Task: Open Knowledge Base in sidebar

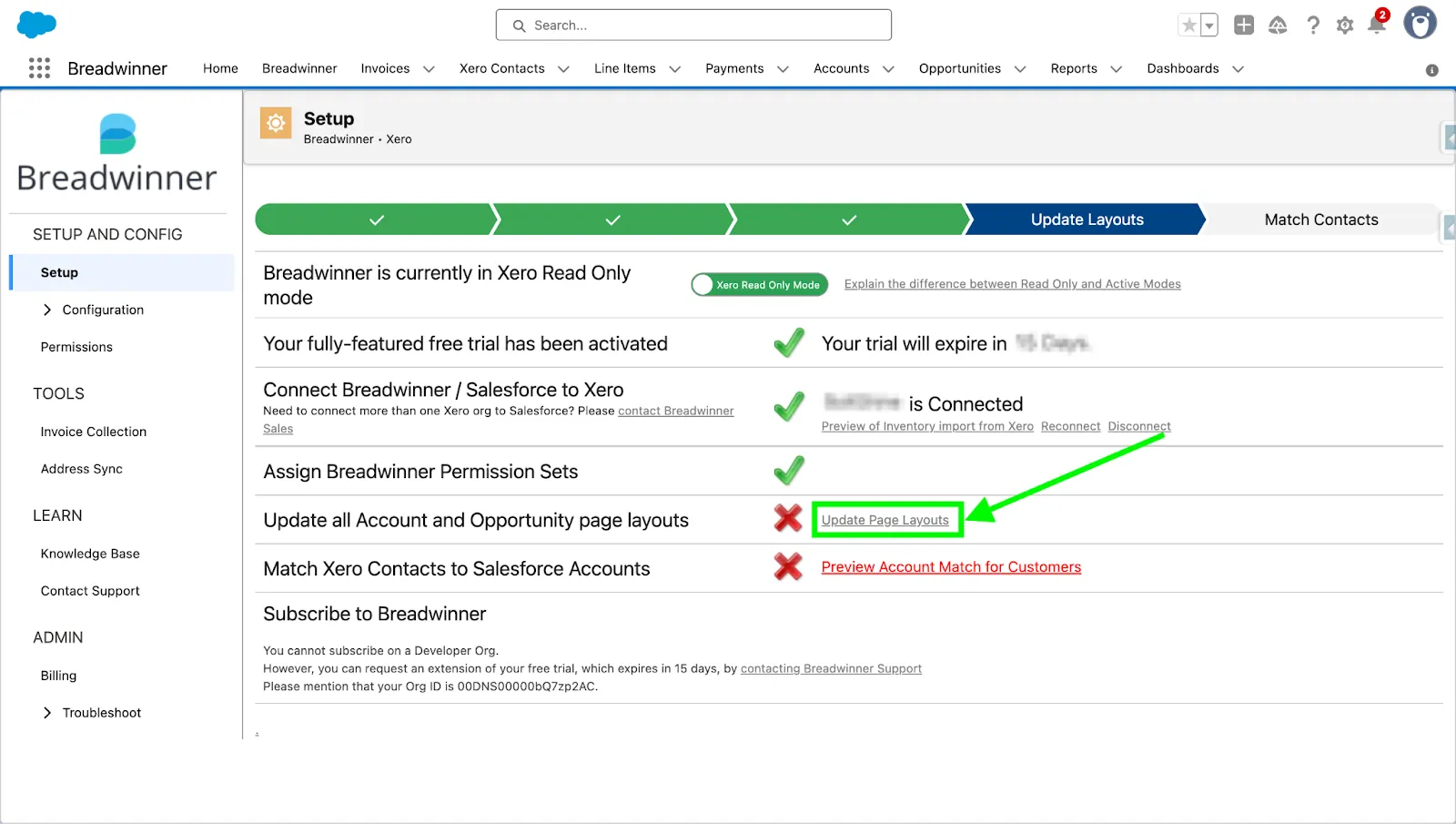Action: pos(90,554)
